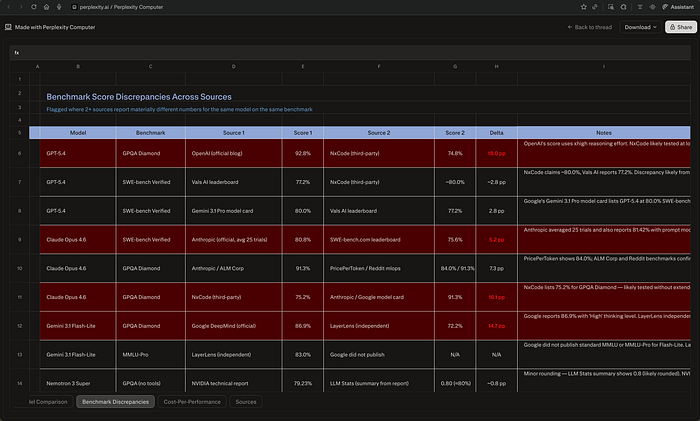
Task: Click the Perplexity Computer monitor icon
Action: click(x=8, y=27)
